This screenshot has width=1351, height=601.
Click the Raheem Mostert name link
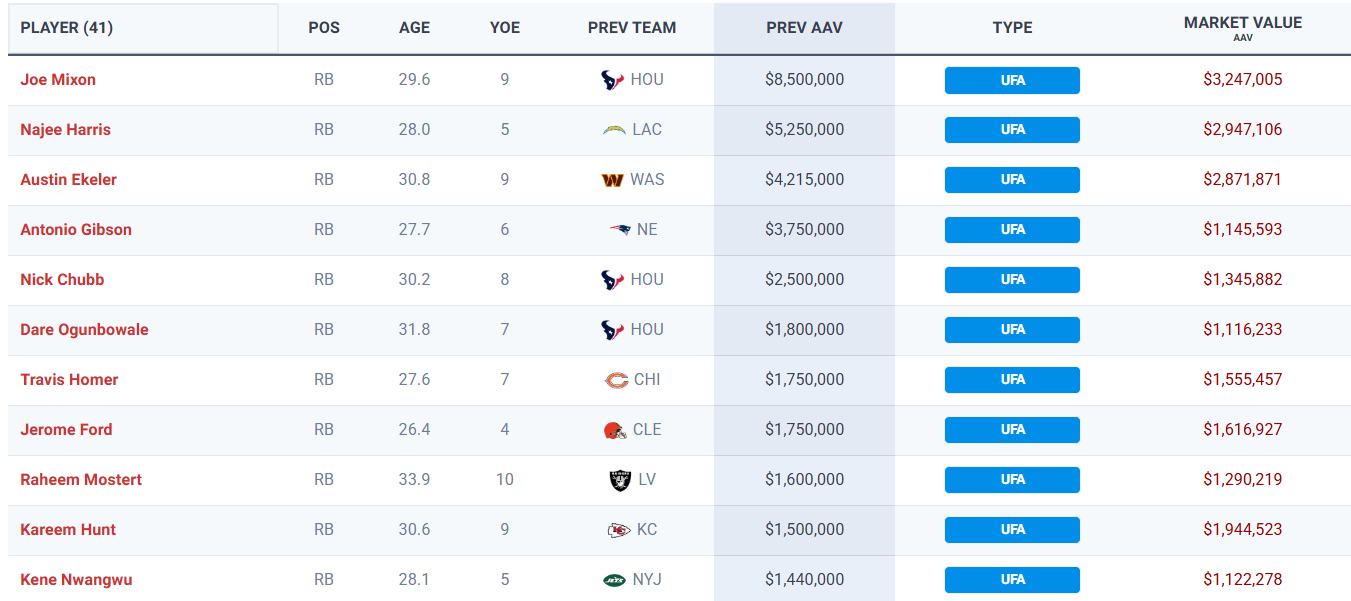pyautogui.click(x=81, y=480)
